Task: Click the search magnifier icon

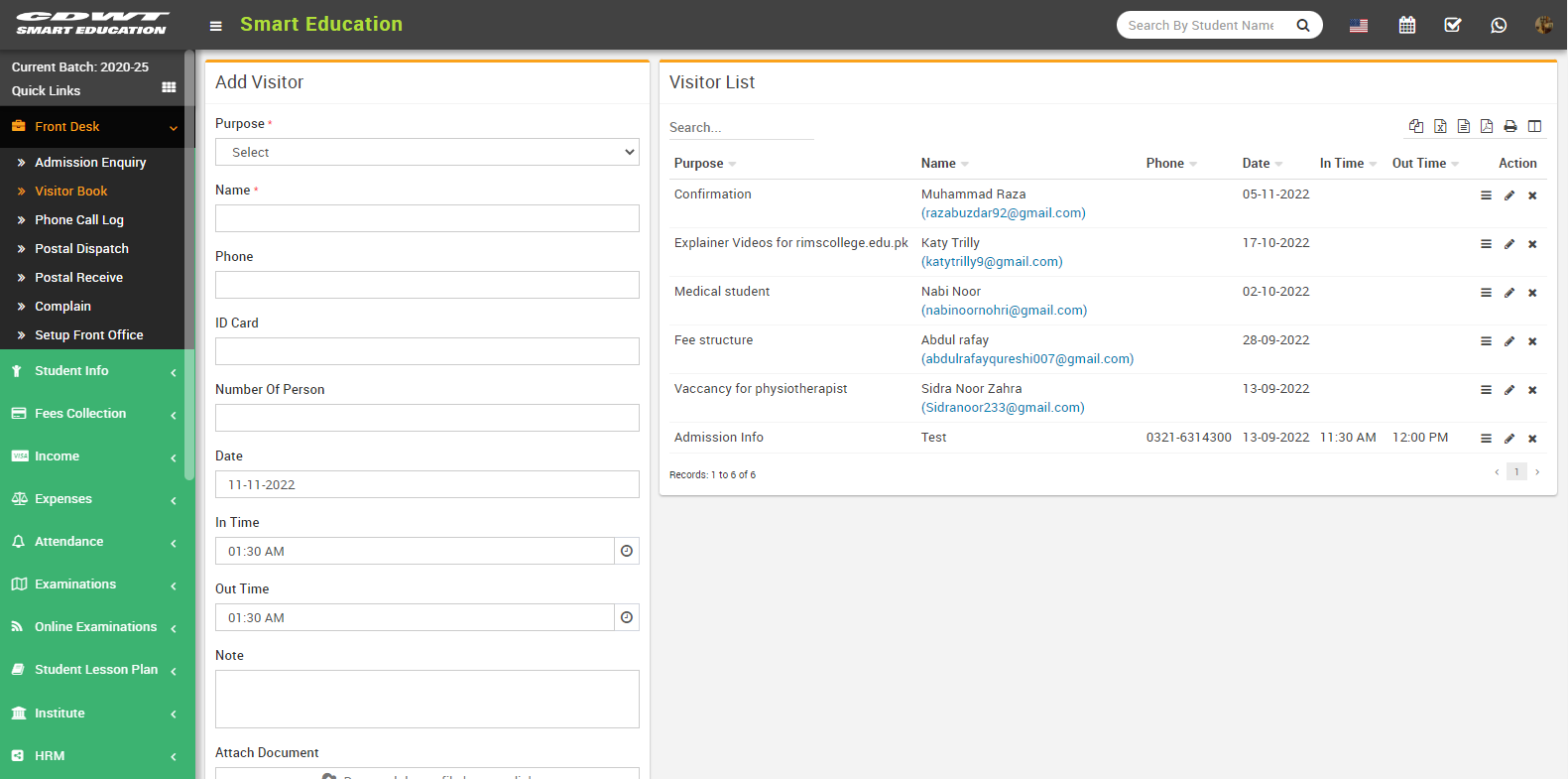Action: (x=1303, y=26)
